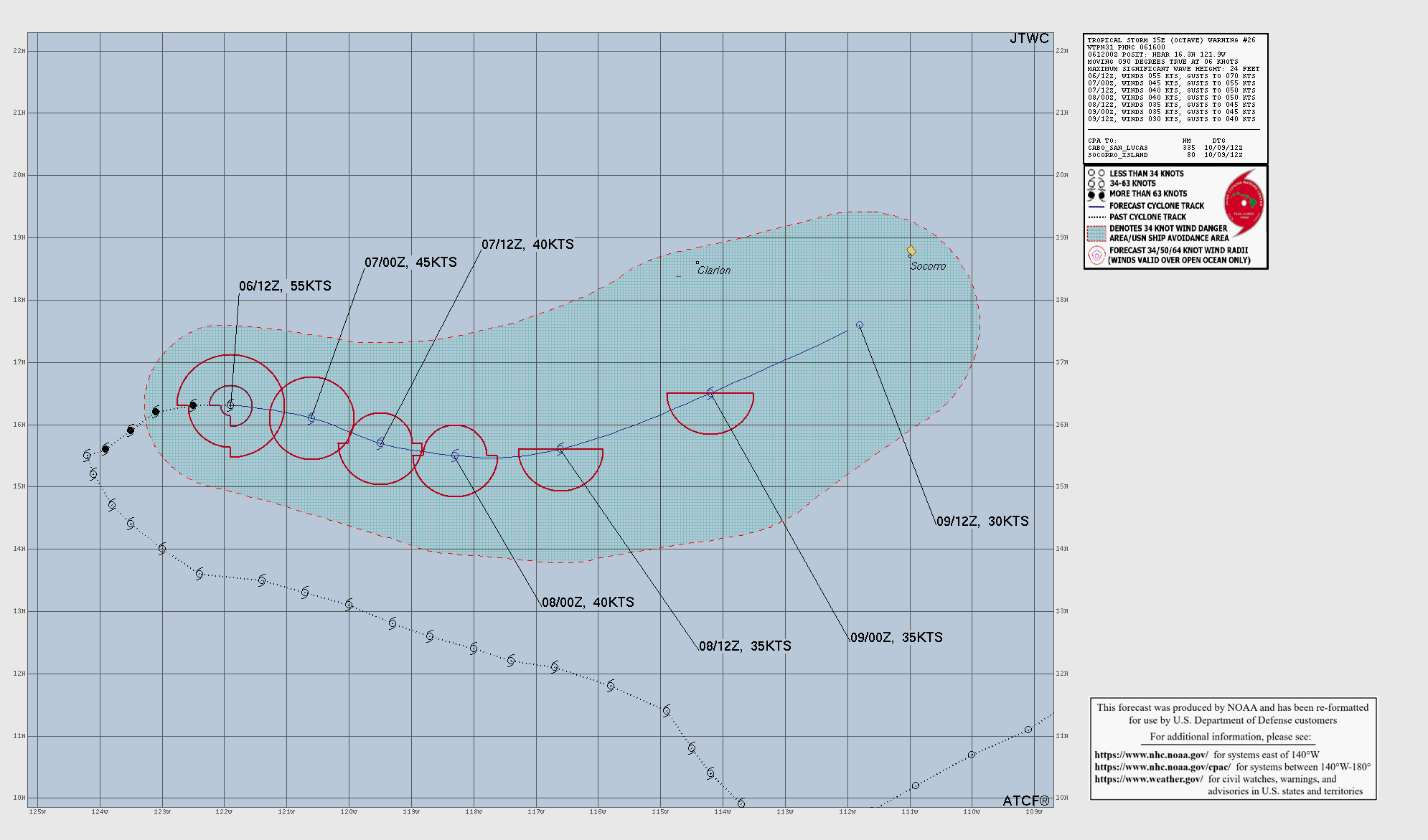This screenshot has width=1428, height=840.
Task: Click the 06/12Z current storm position symbol
Action: 230,405
